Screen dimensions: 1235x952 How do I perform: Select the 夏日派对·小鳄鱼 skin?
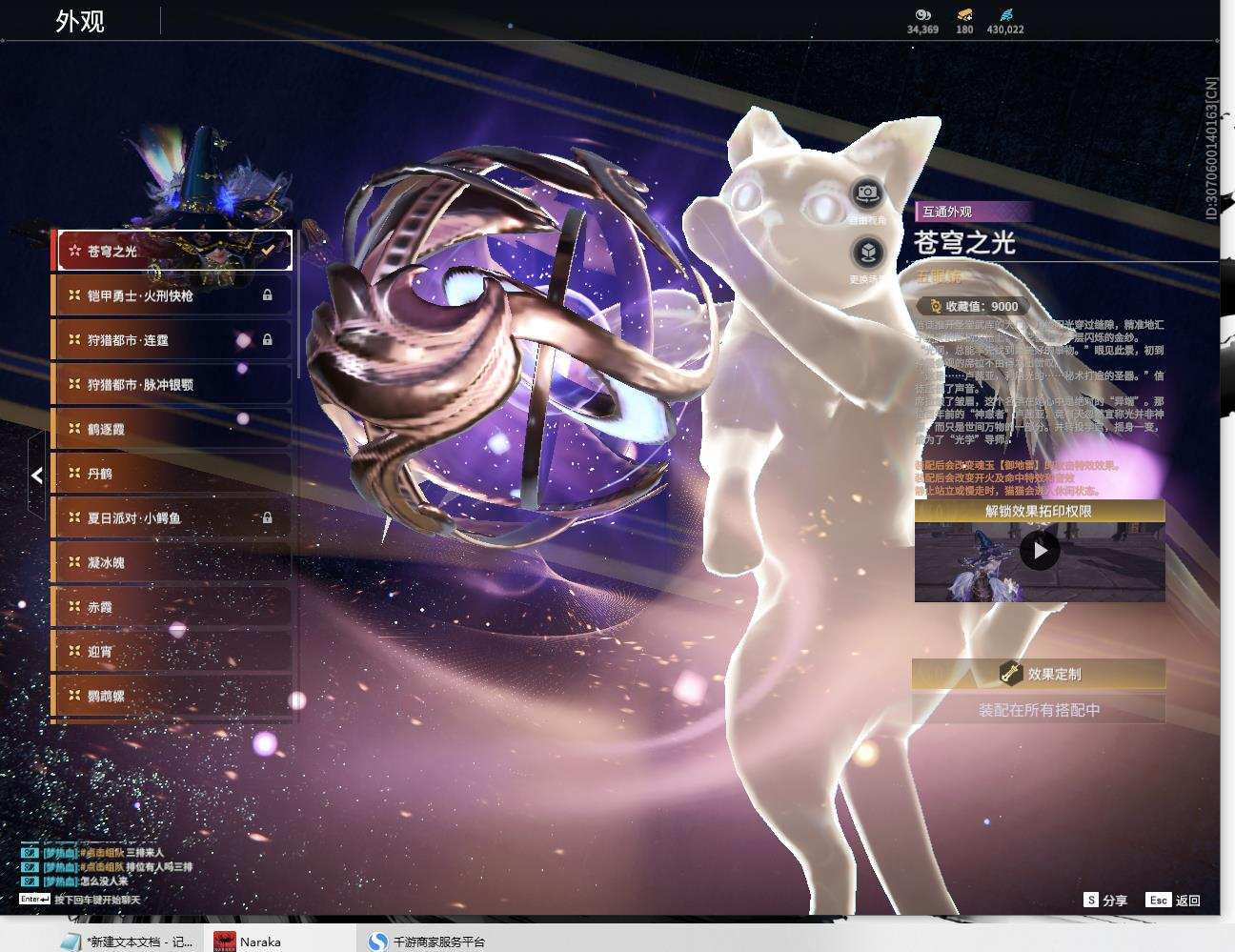click(172, 517)
